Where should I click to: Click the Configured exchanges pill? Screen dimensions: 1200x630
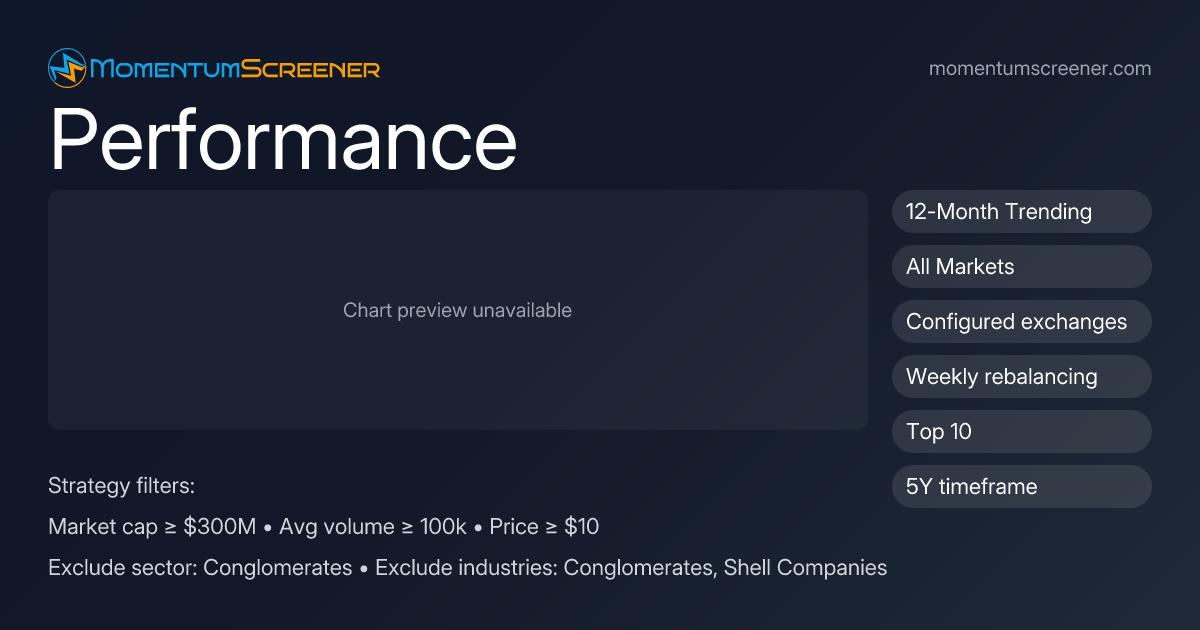1021,322
